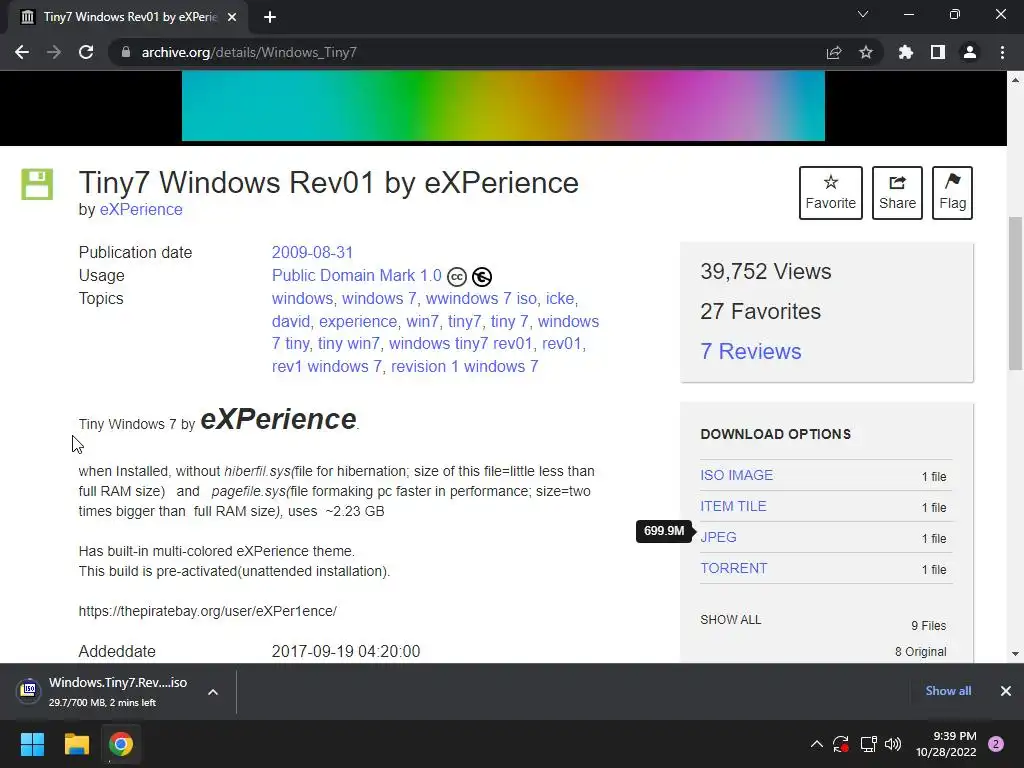
Task: Click the green floppy disk software icon
Action: point(37,184)
